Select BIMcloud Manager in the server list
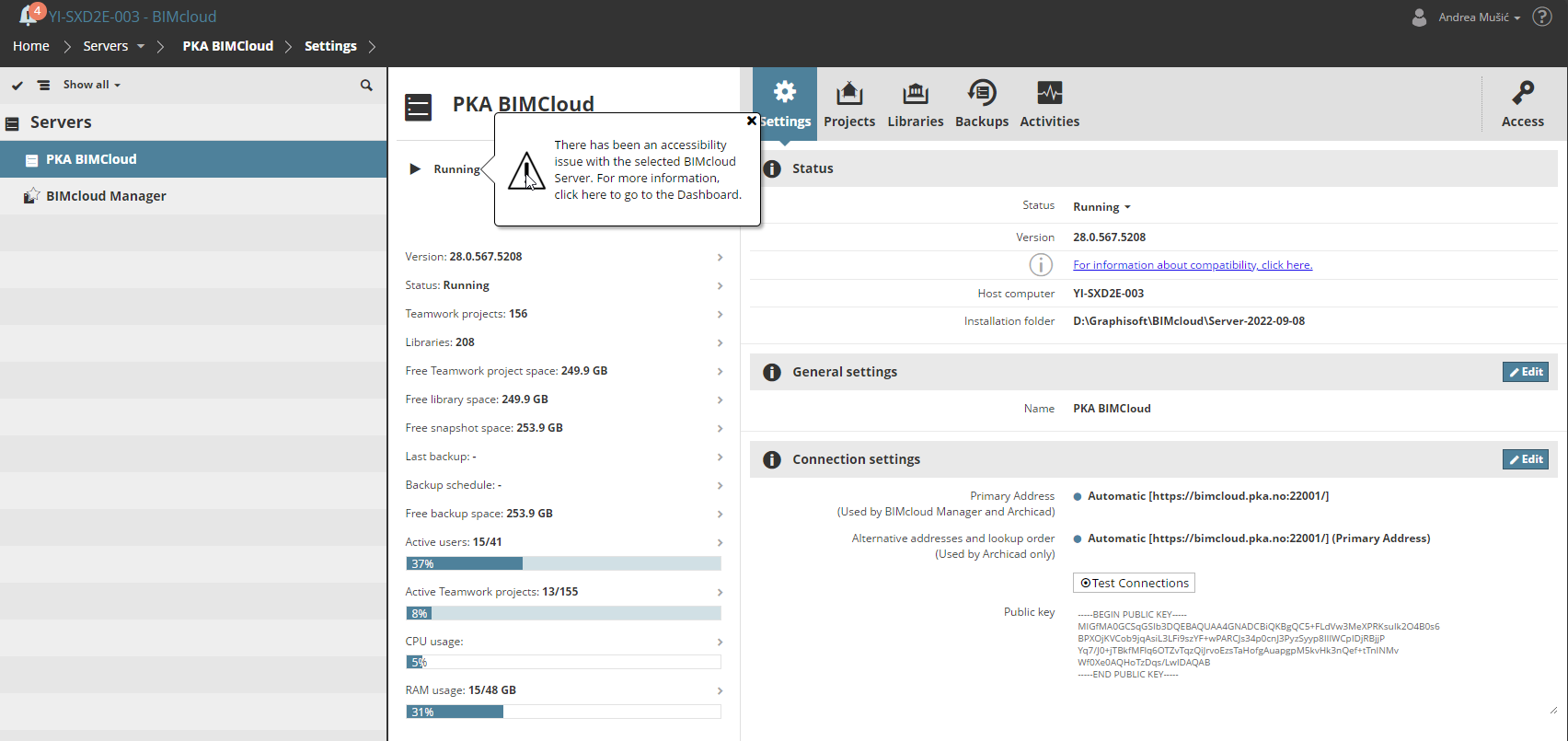 pyautogui.click(x=106, y=196)
